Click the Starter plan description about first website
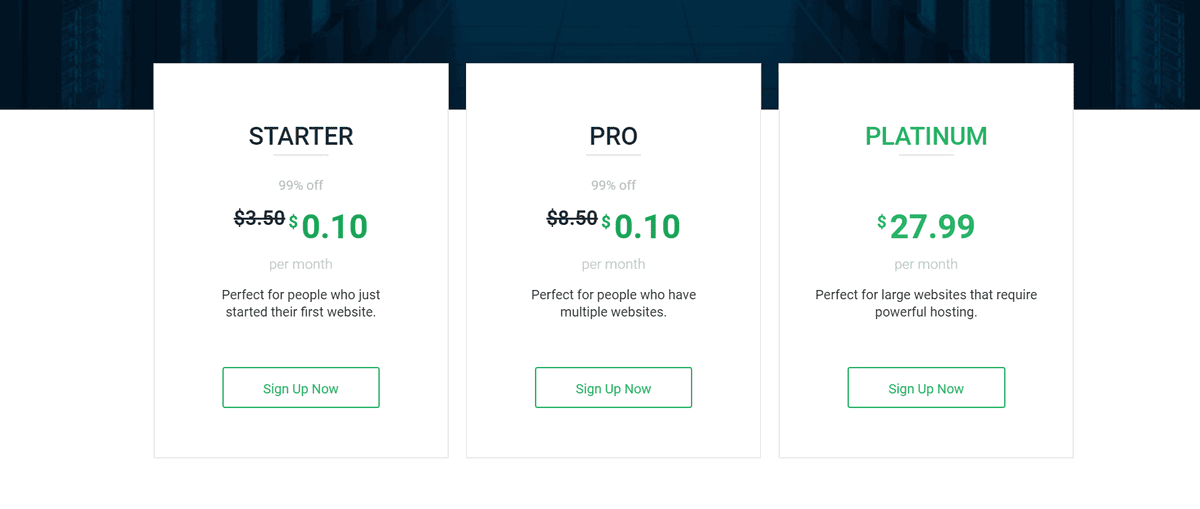 (x=301, y=303)
